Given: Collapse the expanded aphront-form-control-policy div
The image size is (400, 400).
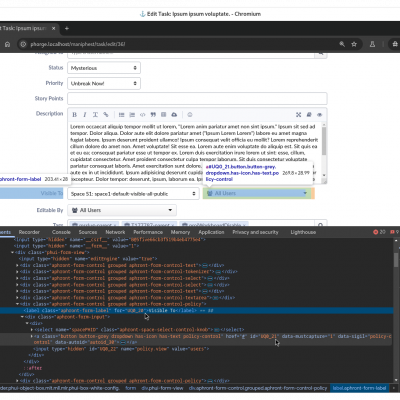Looking at the screenshot, I should click(17, 304).
